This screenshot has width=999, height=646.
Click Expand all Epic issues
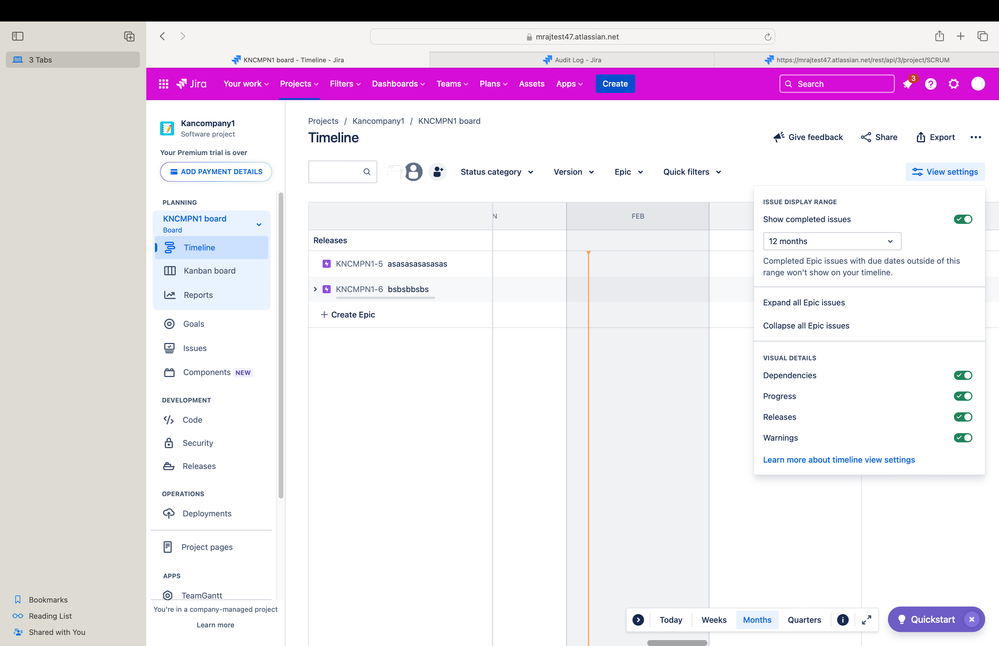pyautogui.click(x=804, y=303)
